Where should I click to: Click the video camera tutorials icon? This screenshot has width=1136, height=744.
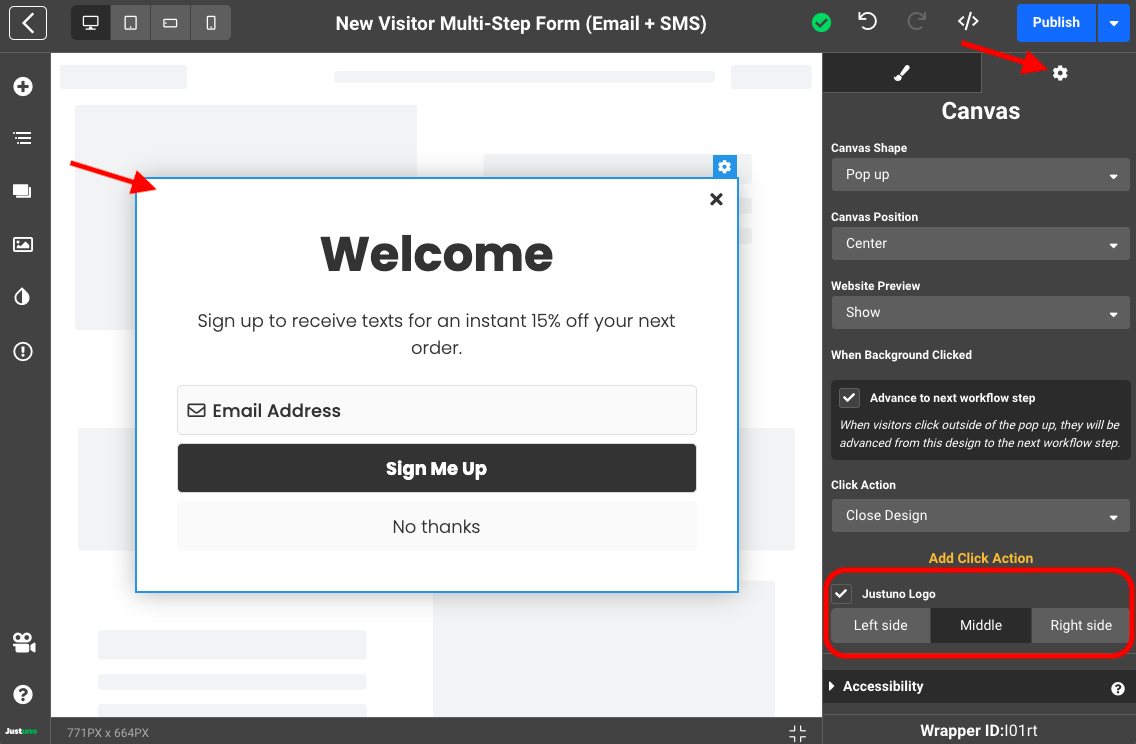pos(23,643)
